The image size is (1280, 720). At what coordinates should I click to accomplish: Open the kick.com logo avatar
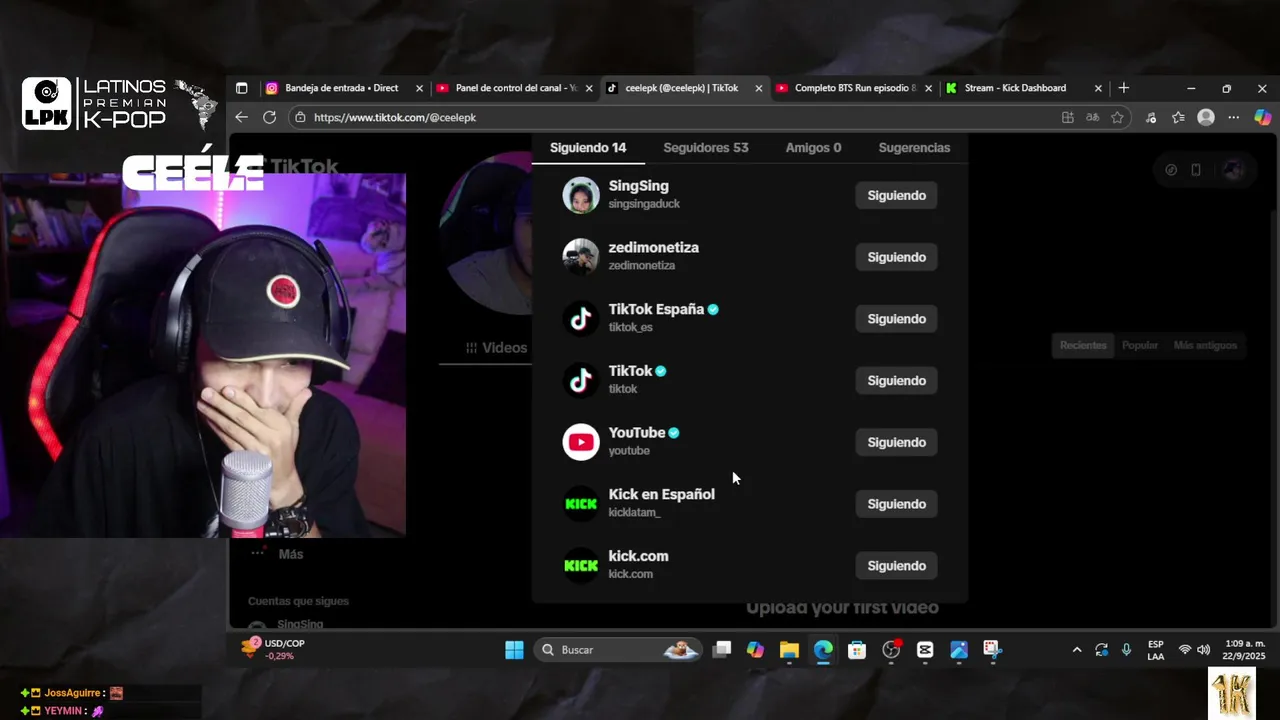(581, 566)
